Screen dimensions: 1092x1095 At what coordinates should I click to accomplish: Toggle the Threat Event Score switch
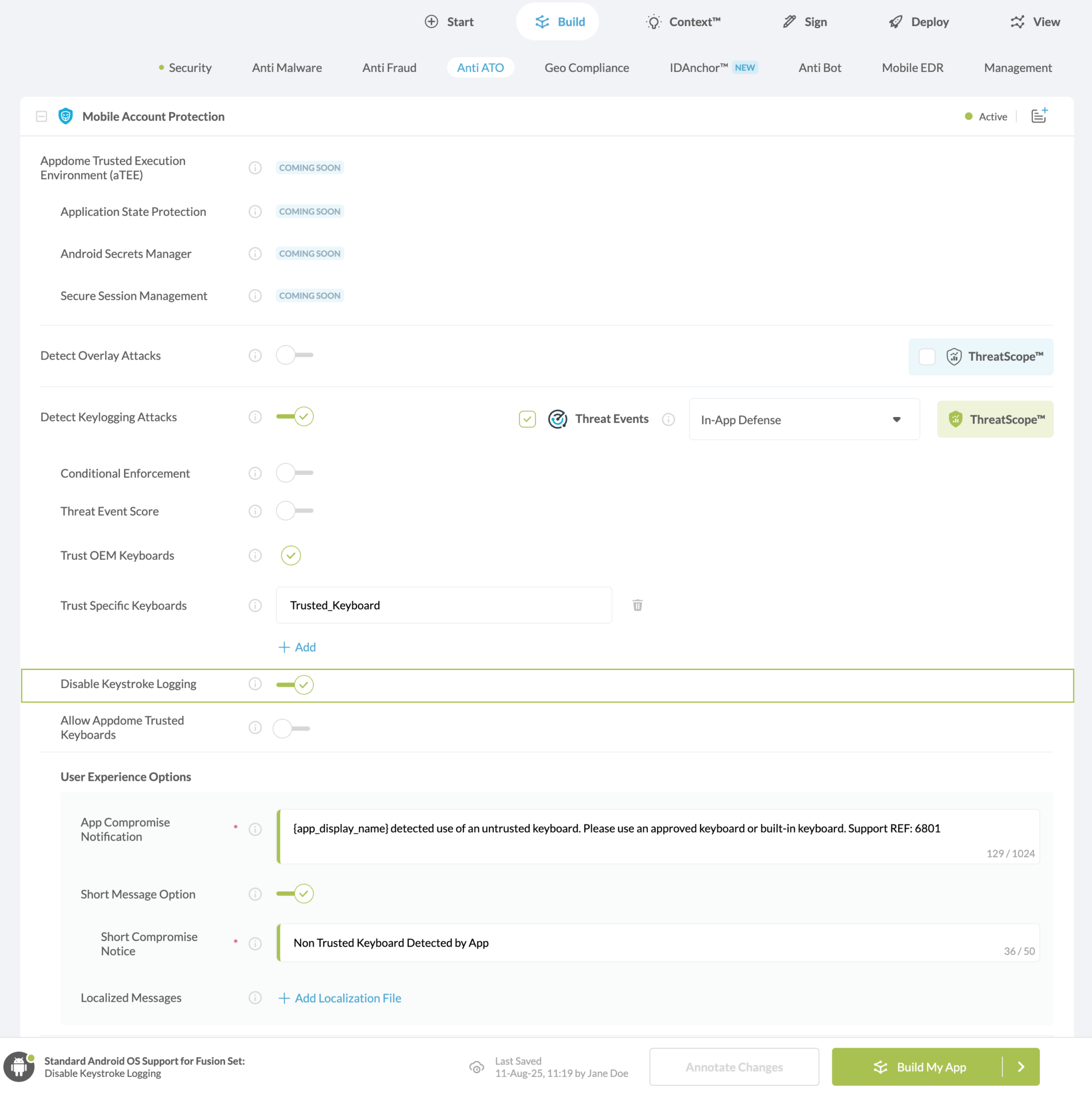click(x=294, y=511)
